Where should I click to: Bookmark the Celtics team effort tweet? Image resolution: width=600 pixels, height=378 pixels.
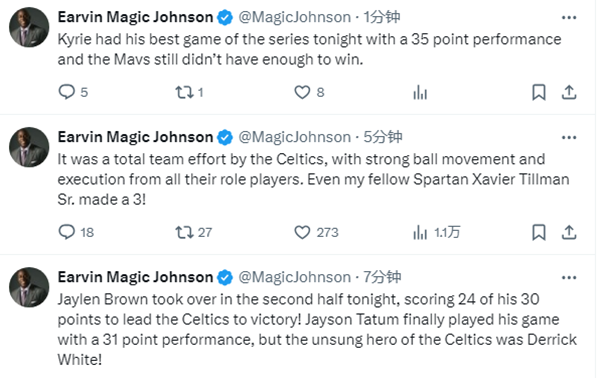coord(539,232)
